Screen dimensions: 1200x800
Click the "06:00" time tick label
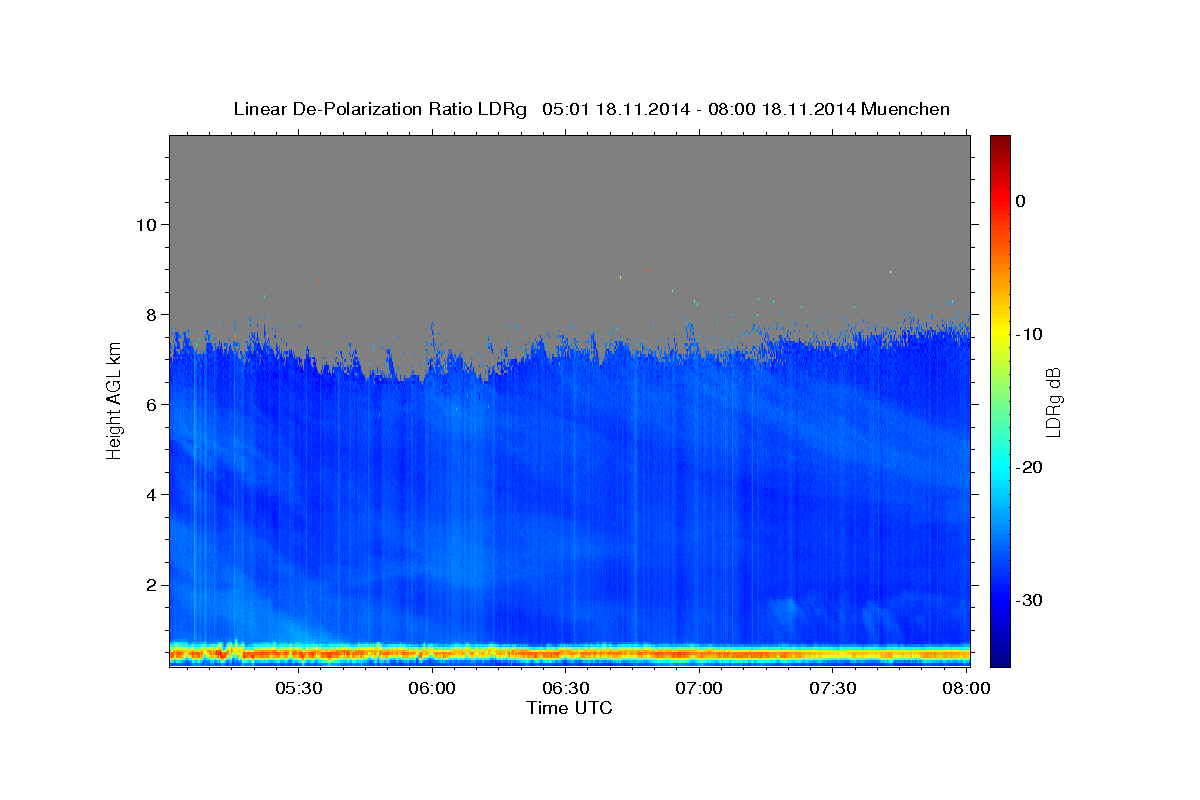pos(432,688)
